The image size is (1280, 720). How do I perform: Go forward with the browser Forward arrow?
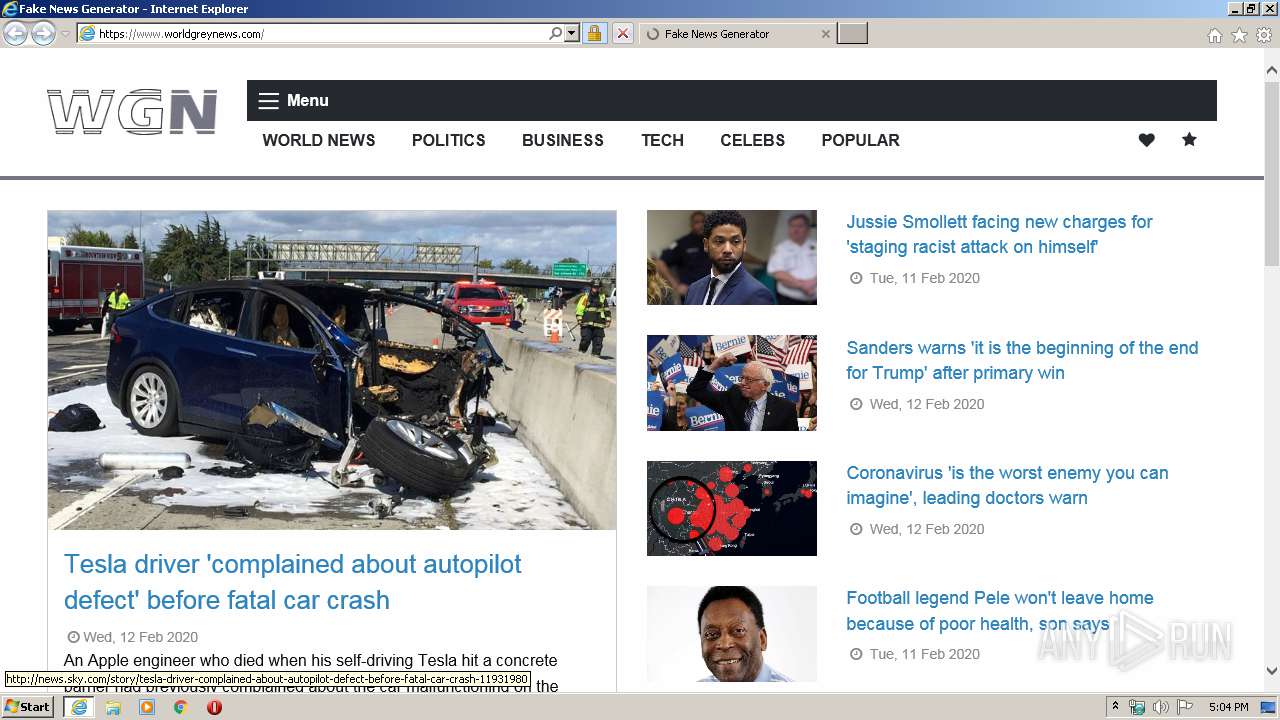pyautogui.click(x=43, y=33)
